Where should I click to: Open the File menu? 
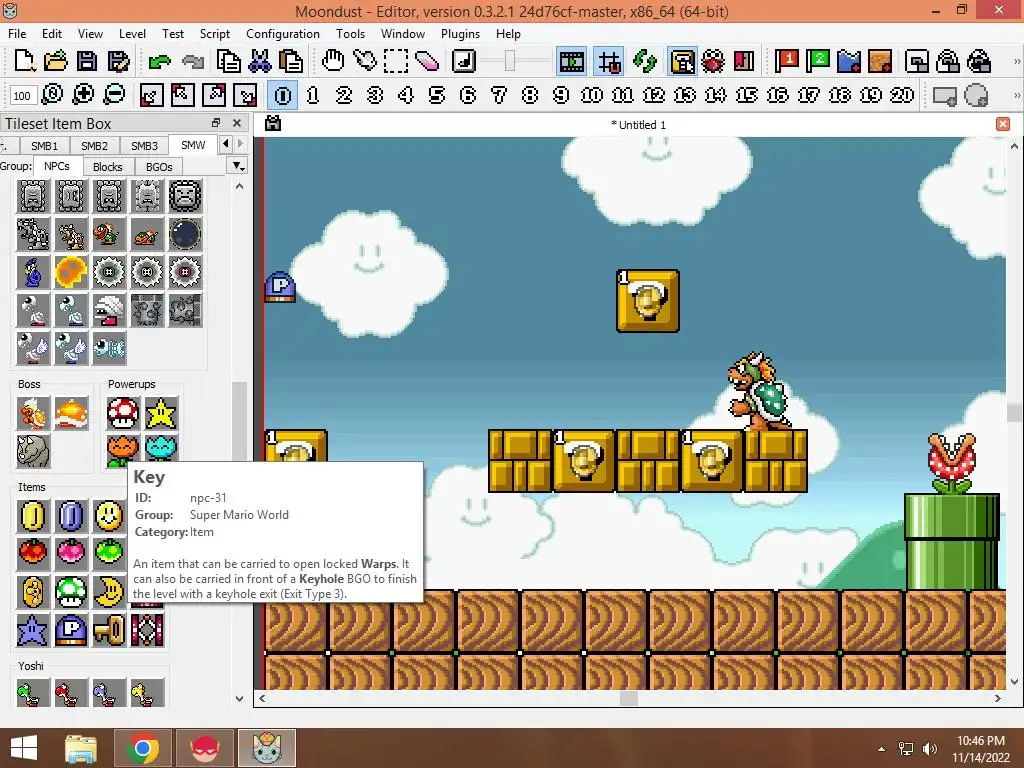click(x=17, y=33)
